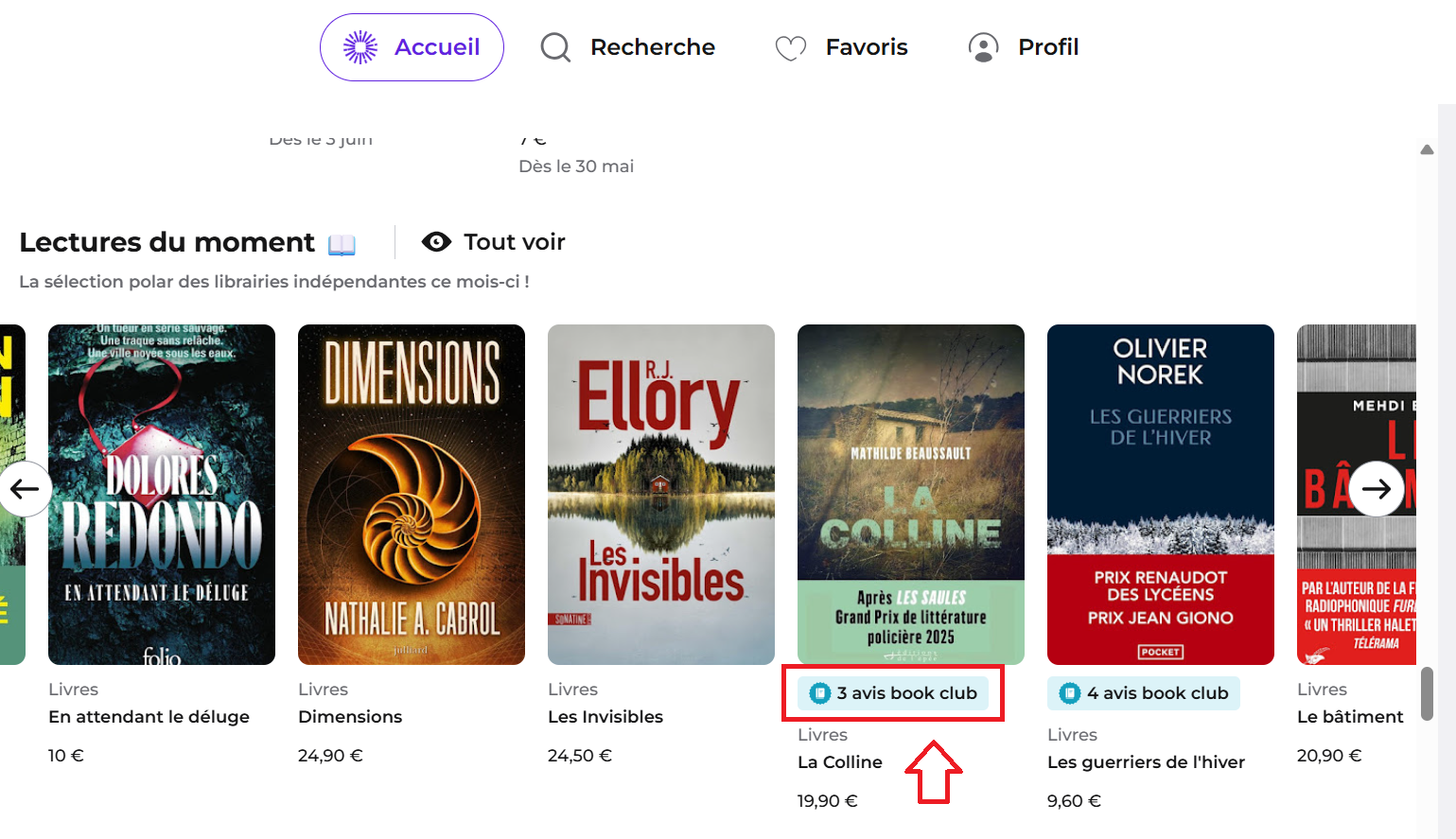Select the 4 avis book club badge
This screenshot has width=1456, height=839.
[x=1144, y=693]
